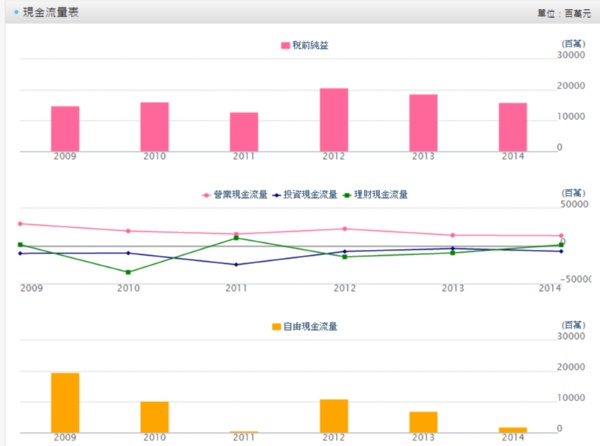Select the dark blue 2011 investing data point

(x=236, y=264)
